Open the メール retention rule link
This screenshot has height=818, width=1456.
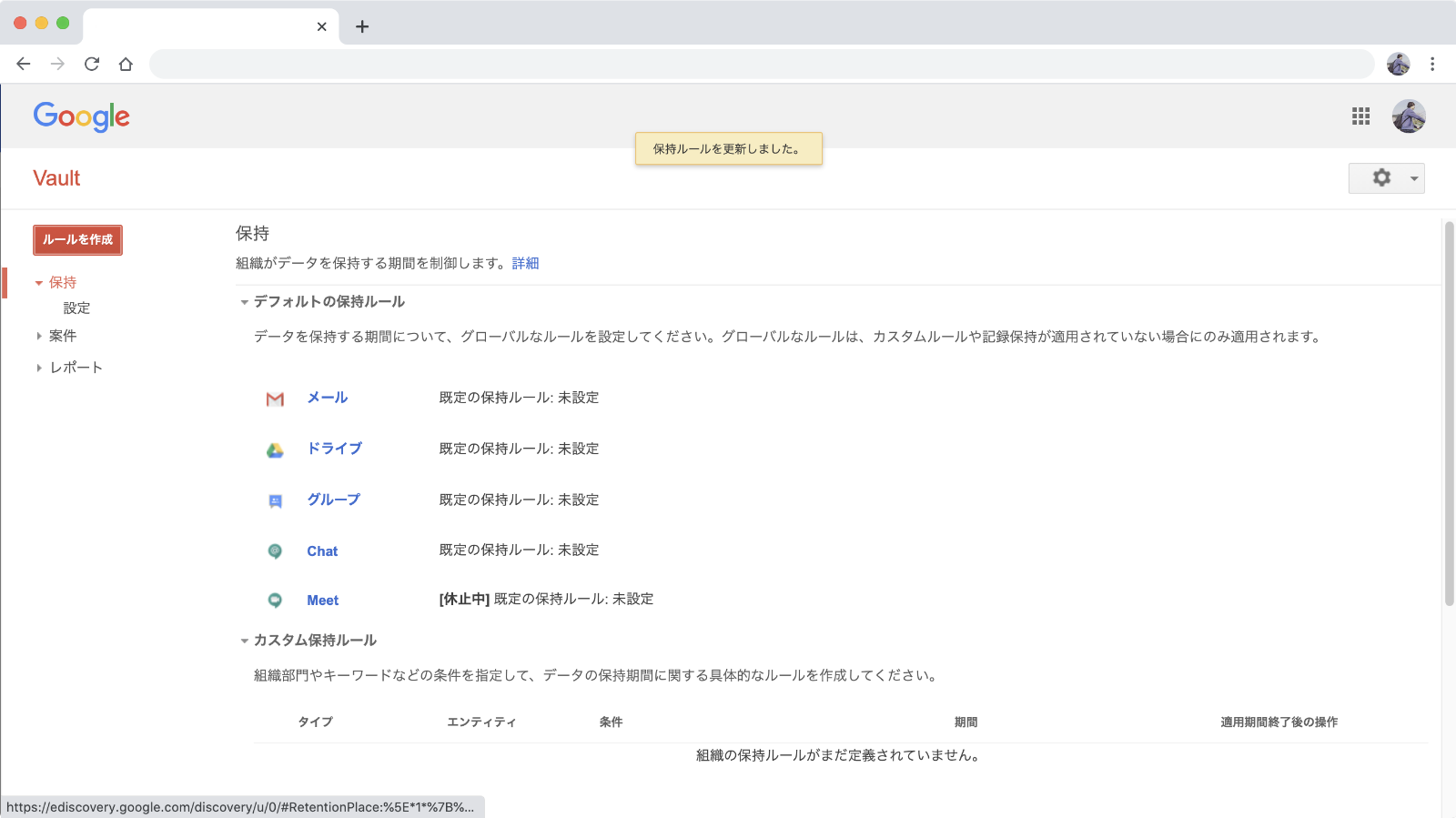click(x=328, y=398)
